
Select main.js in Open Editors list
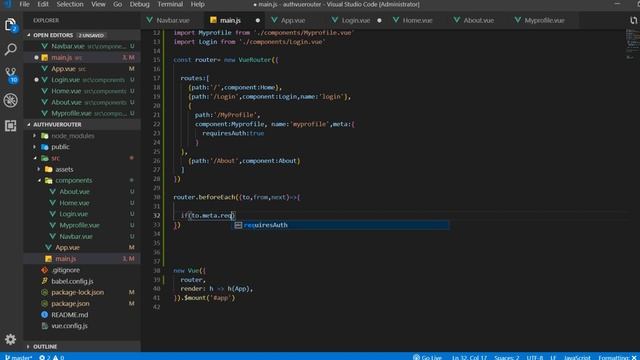[82, 58]
